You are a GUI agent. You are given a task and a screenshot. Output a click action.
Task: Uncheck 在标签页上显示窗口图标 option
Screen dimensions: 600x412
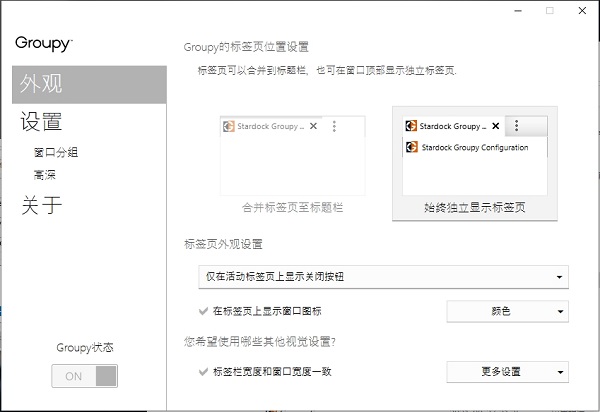205,312
